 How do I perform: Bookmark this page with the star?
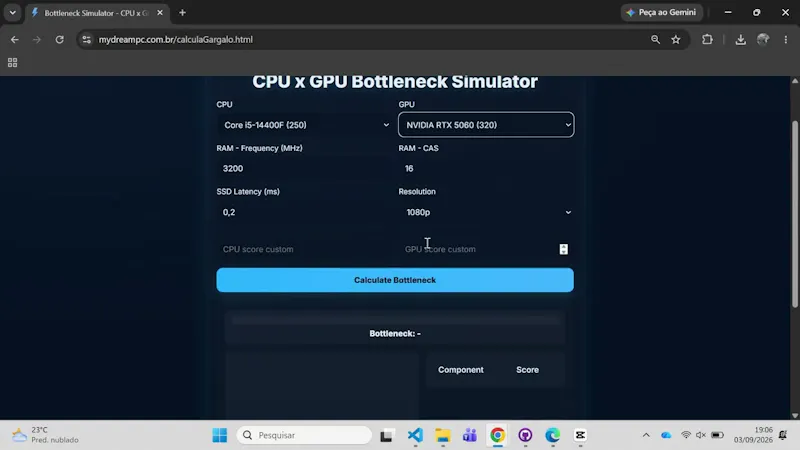click(x=676, y=39)
